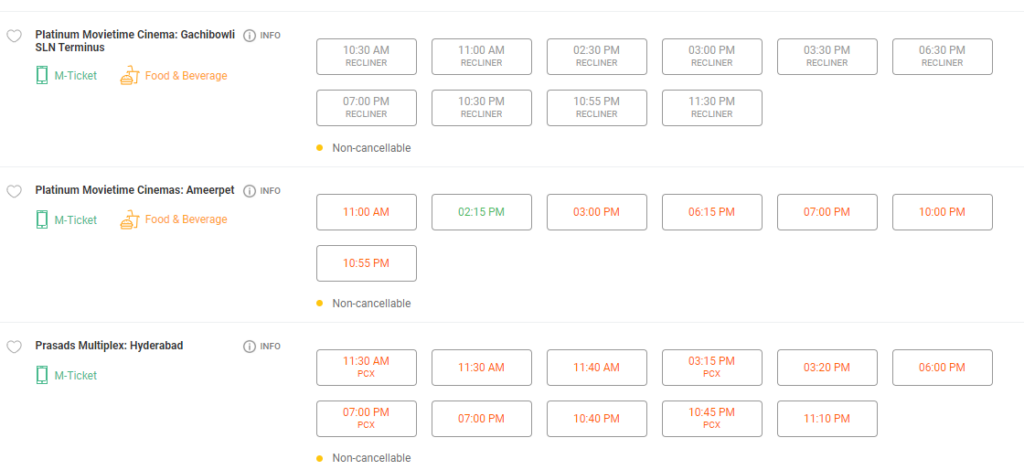The width and height of the screenshot is (1024, 470).
Task: Choose 11:10 PM show at Prasads Multiplex
Action: [826, 419]
